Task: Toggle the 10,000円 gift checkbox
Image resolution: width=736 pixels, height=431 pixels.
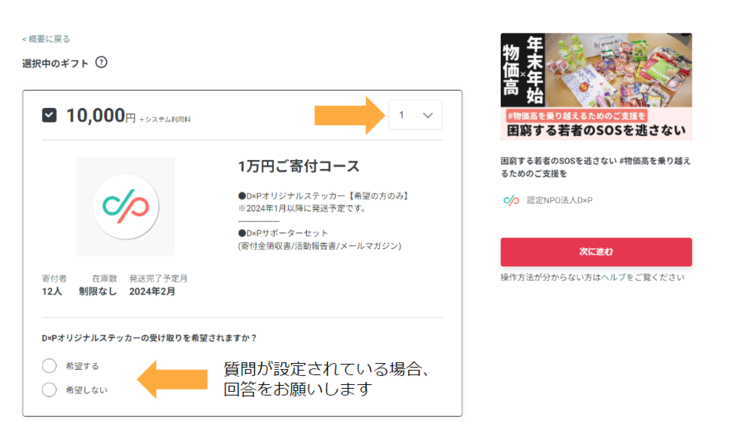Action: click(x=49, y=115)
